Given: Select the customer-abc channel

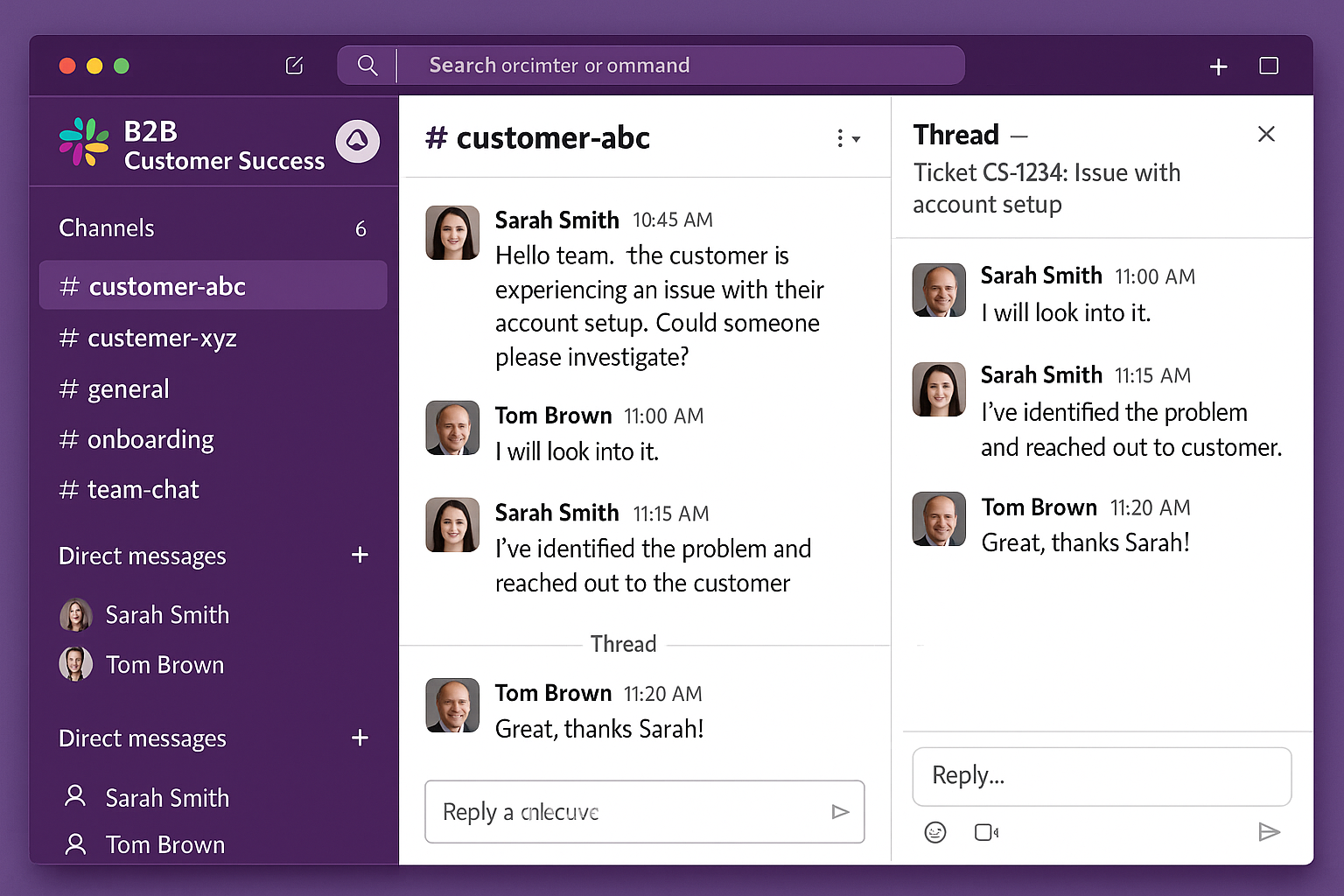Looking at the screenshot, I should click(213, 285).
